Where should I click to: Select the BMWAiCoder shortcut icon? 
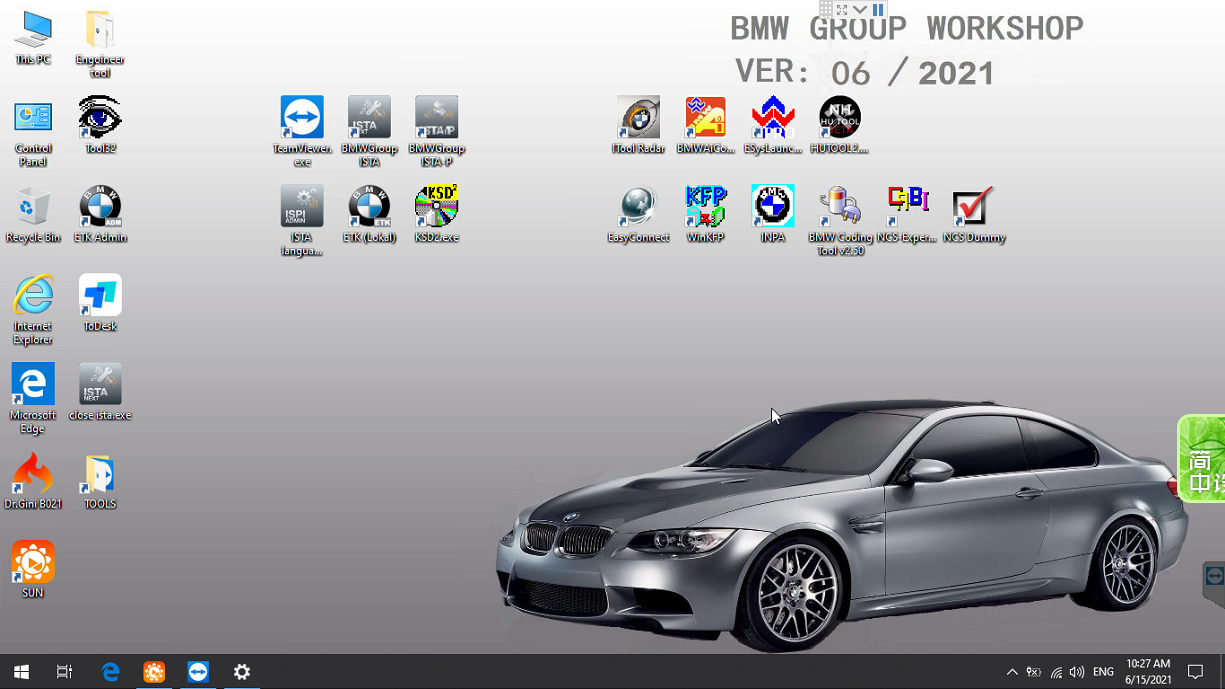pos(705,126)
